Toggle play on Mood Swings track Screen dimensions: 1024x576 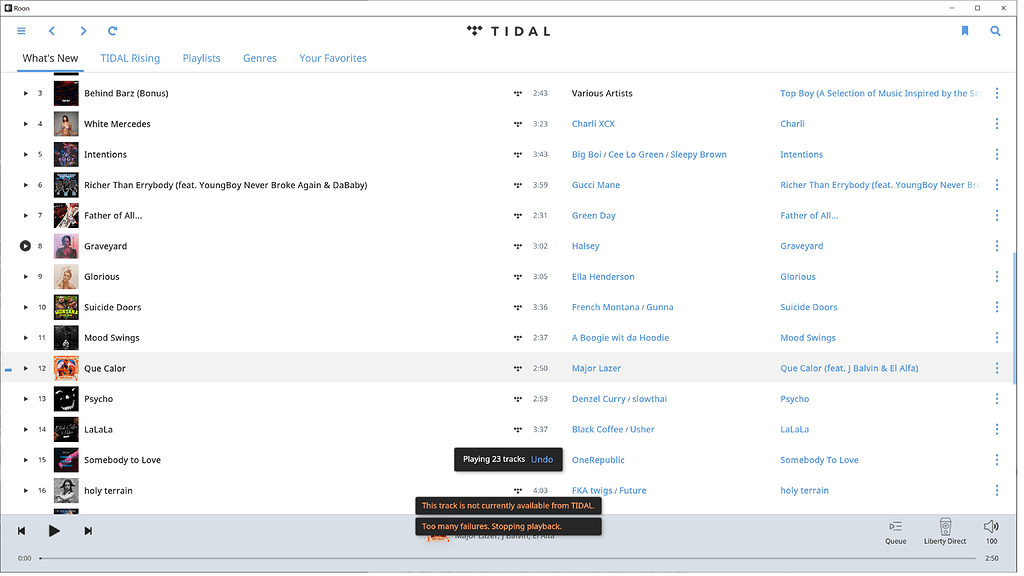(25, 337)
